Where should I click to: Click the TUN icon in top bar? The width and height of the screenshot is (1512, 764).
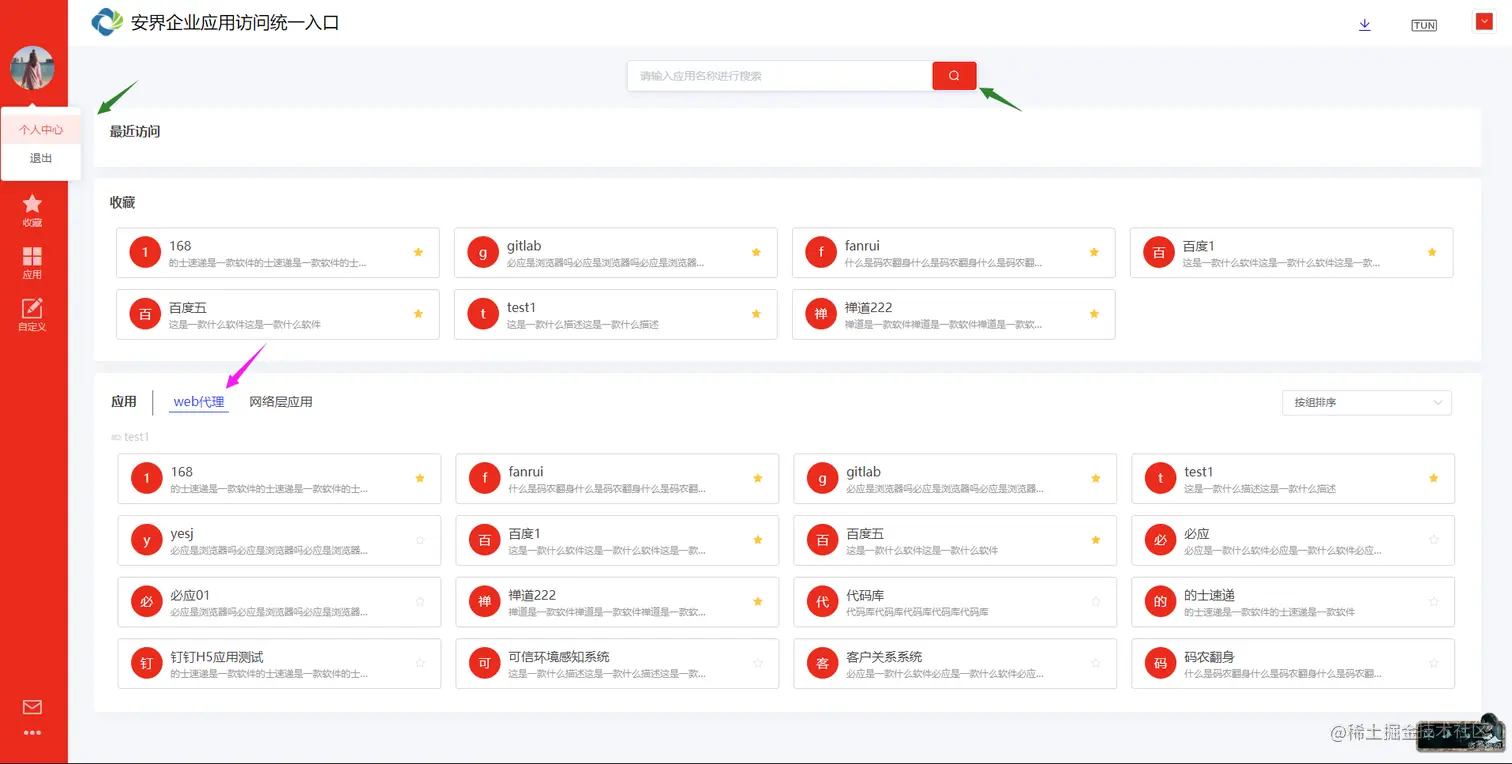coord(1424,25)
